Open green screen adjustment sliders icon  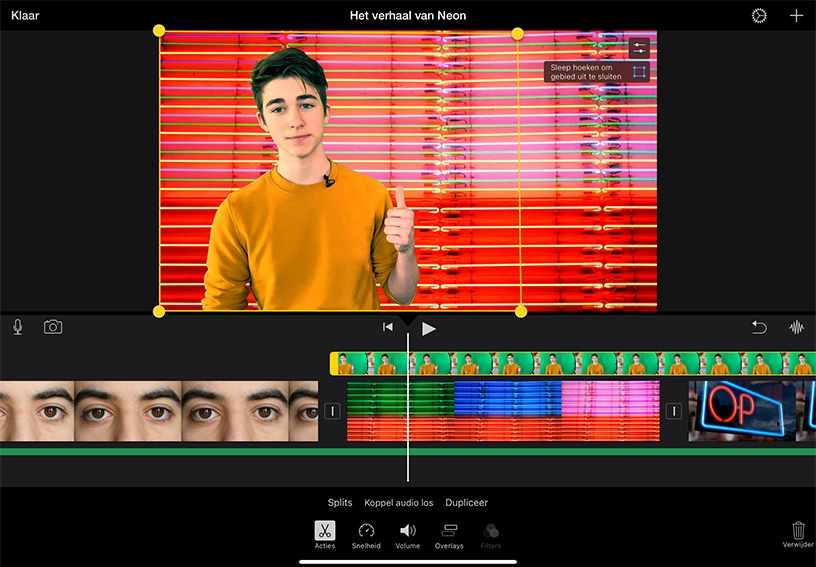pyautogui.click(x=639, y=48)
